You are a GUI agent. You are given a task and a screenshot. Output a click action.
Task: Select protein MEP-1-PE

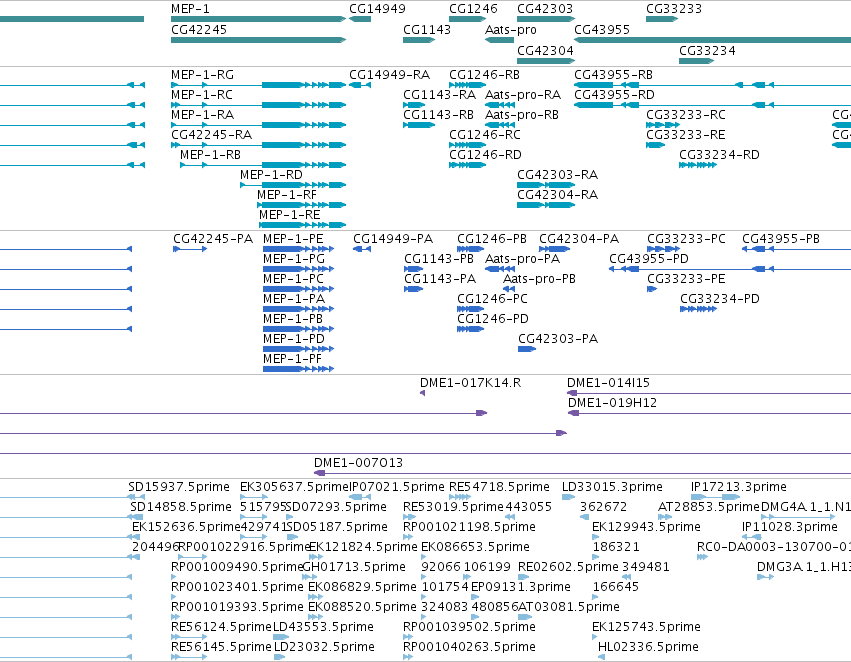click(x=299, y=249)
